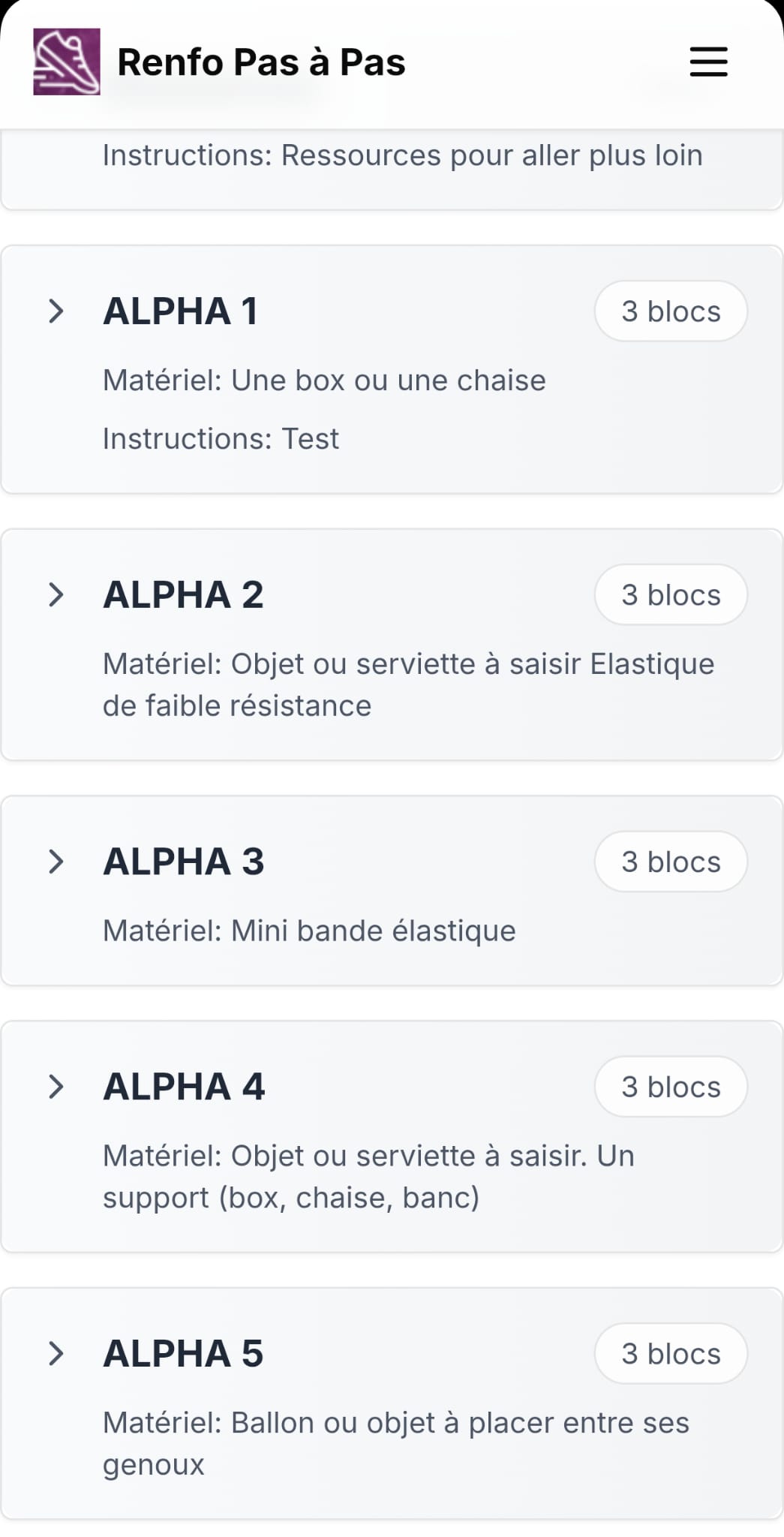Click the 3 blocs badge on ALPHA 2

click(x=671, y=594)
